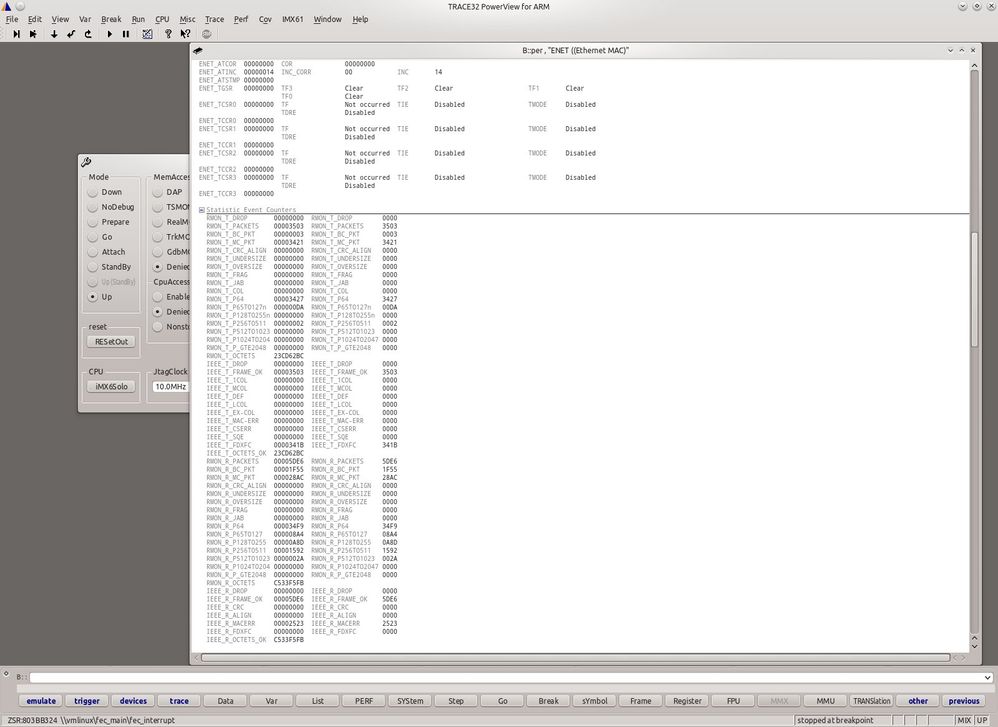Click the Go play toolbar icon
Viewport: 998px width, 727px height.
pos(109,34)
